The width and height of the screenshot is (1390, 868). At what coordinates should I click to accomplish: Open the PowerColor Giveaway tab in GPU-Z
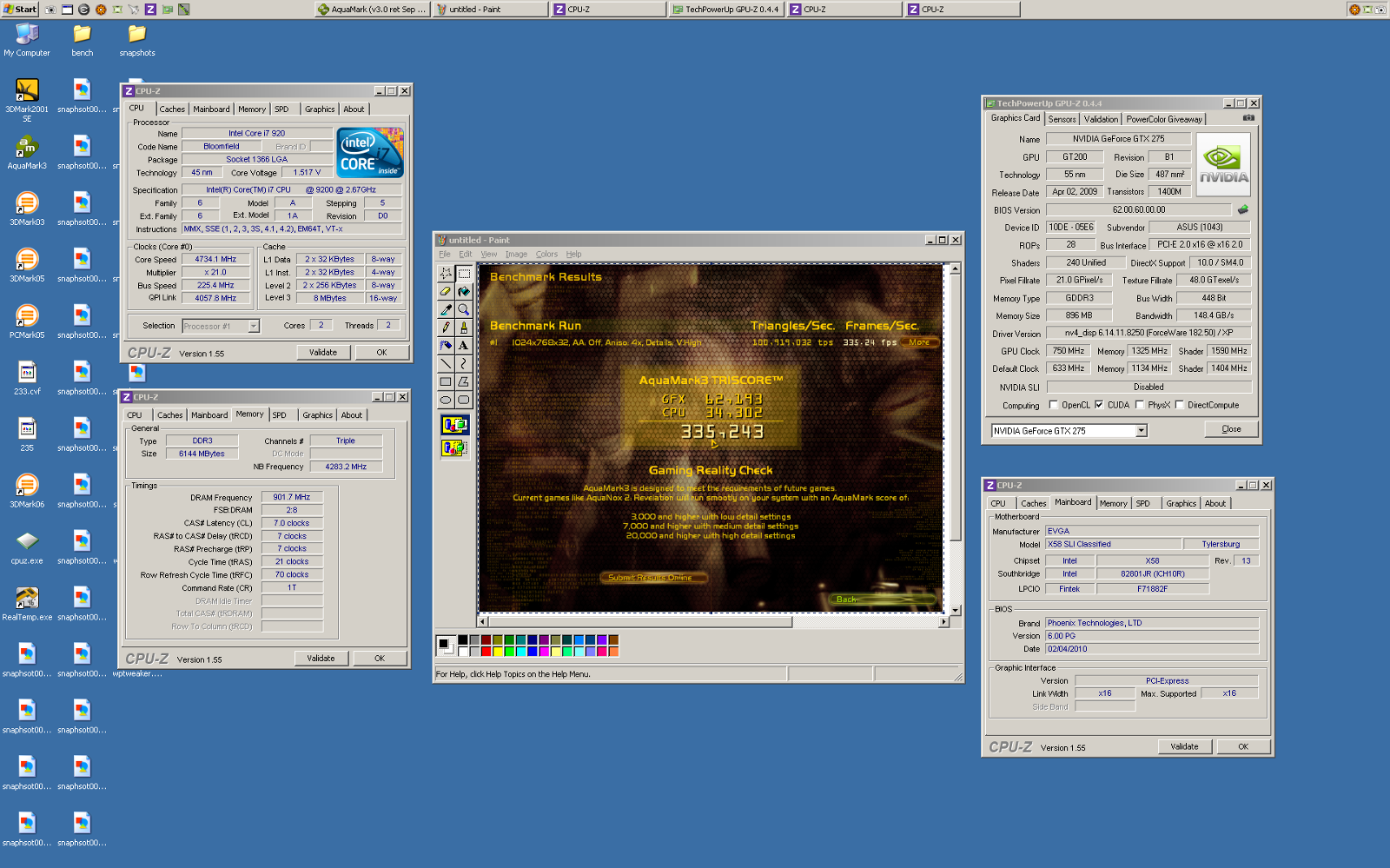(x=1164, y=120)
